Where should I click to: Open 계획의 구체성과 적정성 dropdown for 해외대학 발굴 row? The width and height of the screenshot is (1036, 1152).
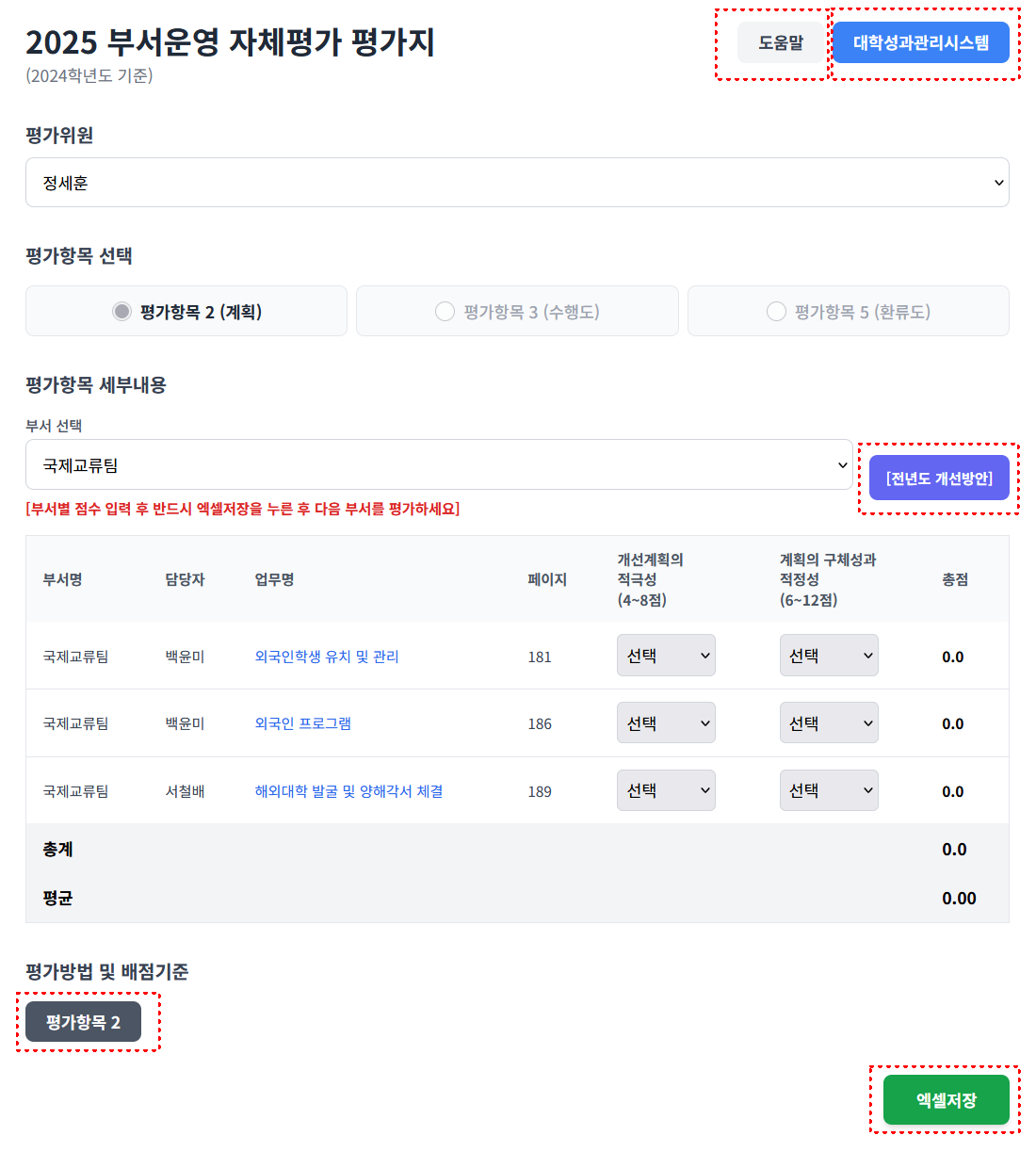tap(829, 791)
